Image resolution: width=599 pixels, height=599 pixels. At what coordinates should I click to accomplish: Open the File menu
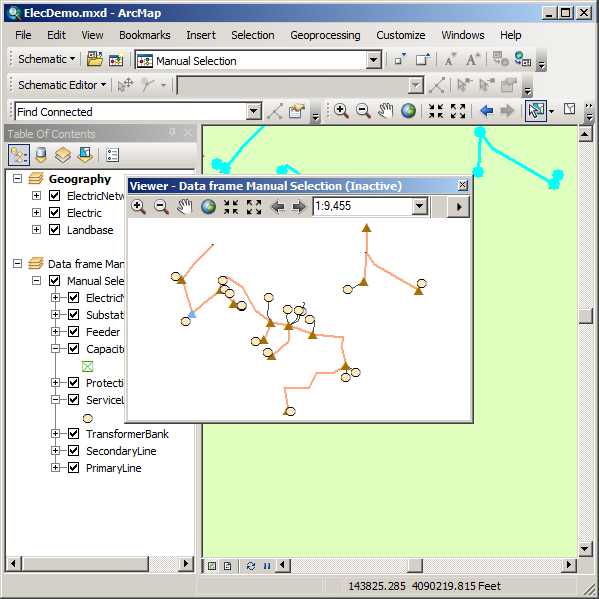[x=23, y=35]
